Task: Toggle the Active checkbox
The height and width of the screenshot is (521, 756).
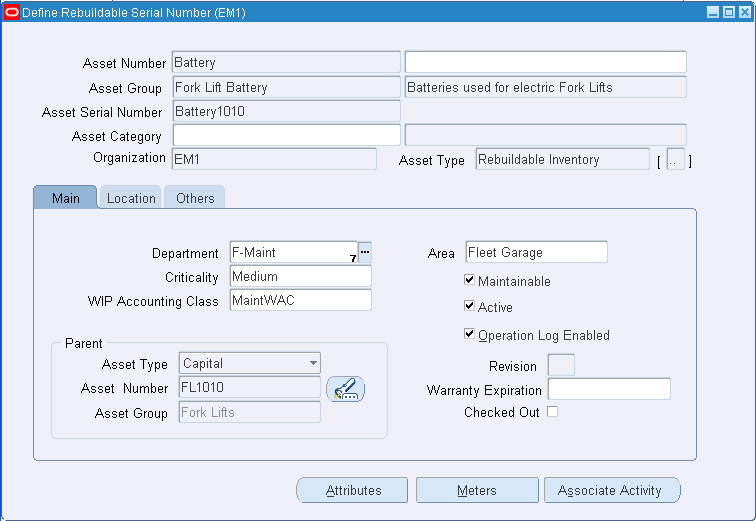Action: [469, 306]
